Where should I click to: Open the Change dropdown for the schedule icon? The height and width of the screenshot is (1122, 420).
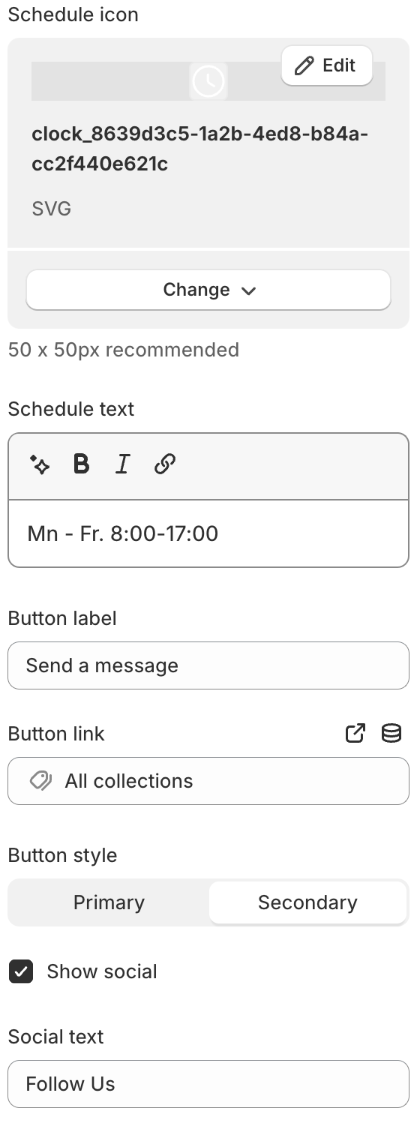click(208, 290)
